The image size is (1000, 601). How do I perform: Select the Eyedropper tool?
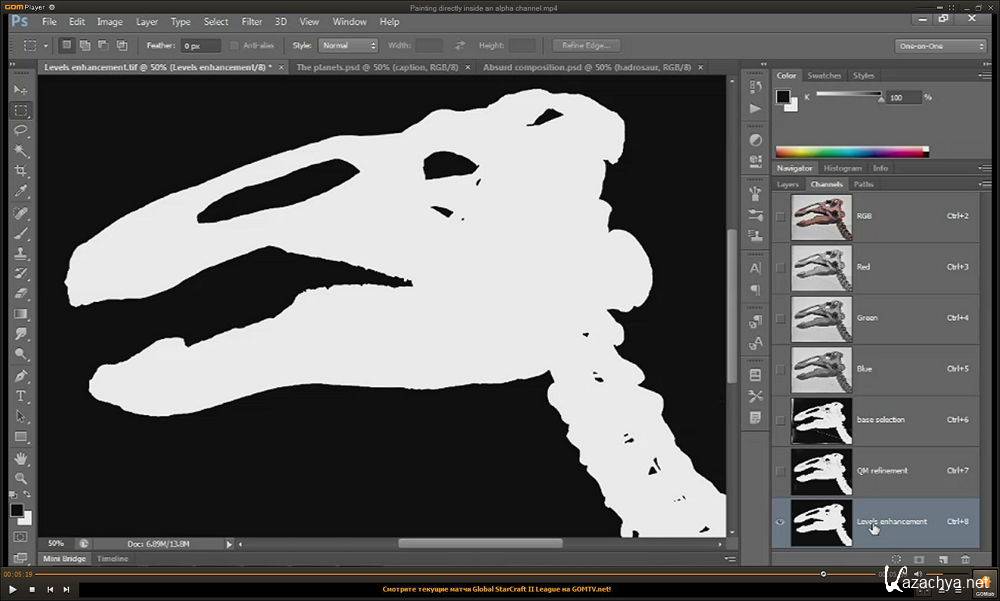[21, 192]
